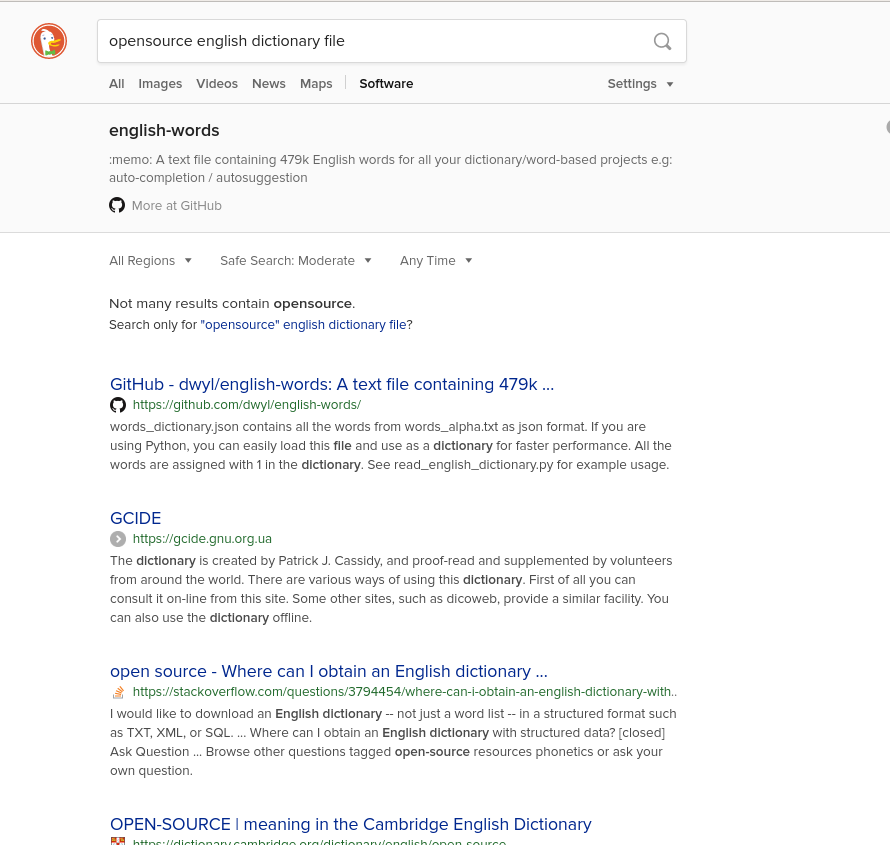Click the GitHub icon beside More at GitHub
The height and width of the screenshot is (845, 890).
pyautogui.click(x=117, y=205)
